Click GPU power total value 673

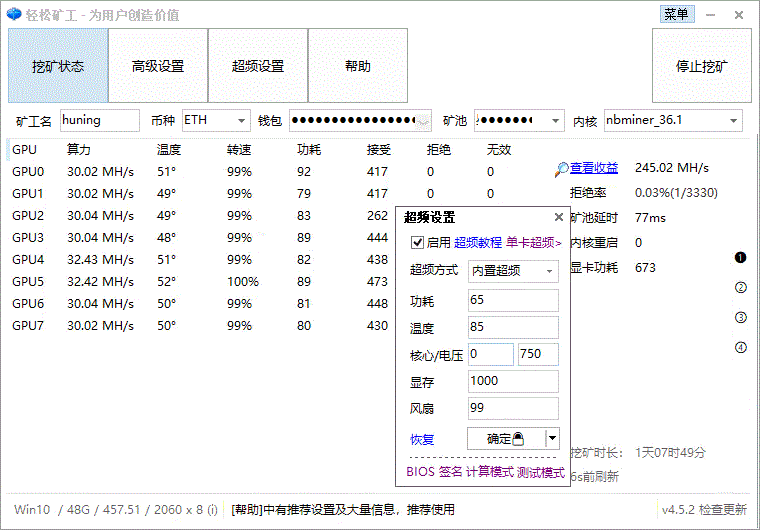pos(645,268)
